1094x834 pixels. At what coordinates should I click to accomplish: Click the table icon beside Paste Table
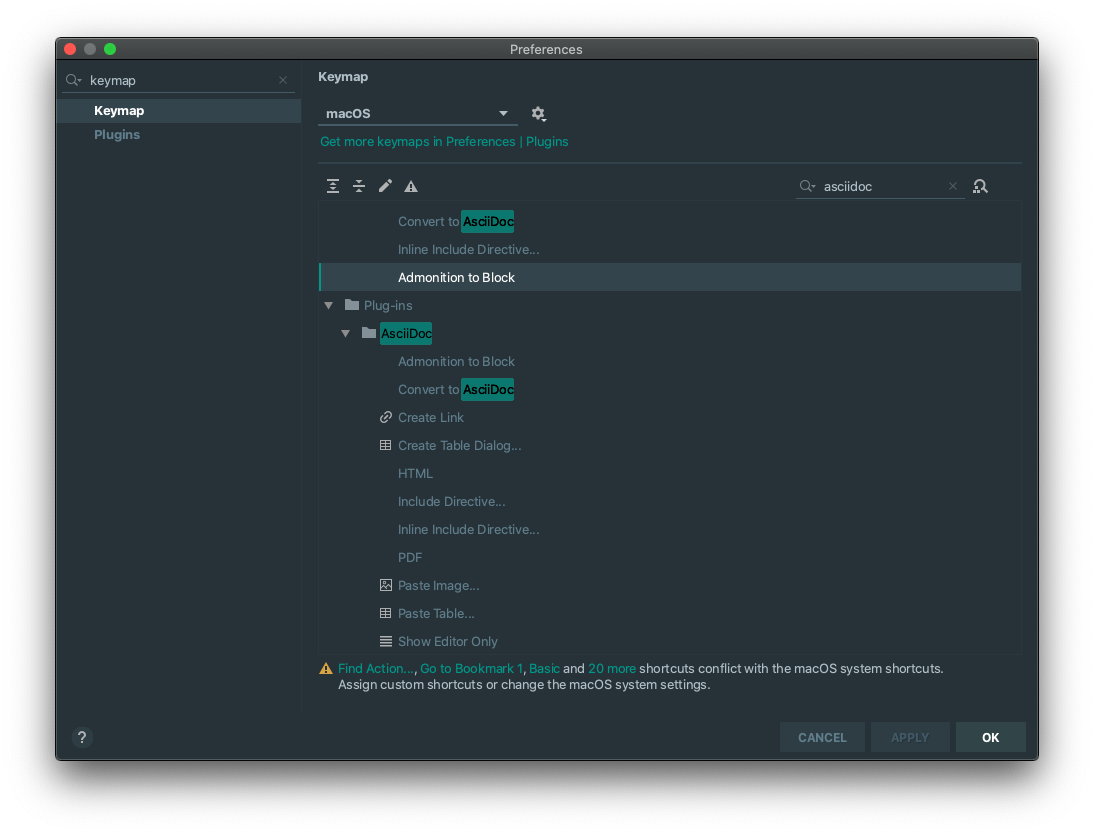coord(385,613)
